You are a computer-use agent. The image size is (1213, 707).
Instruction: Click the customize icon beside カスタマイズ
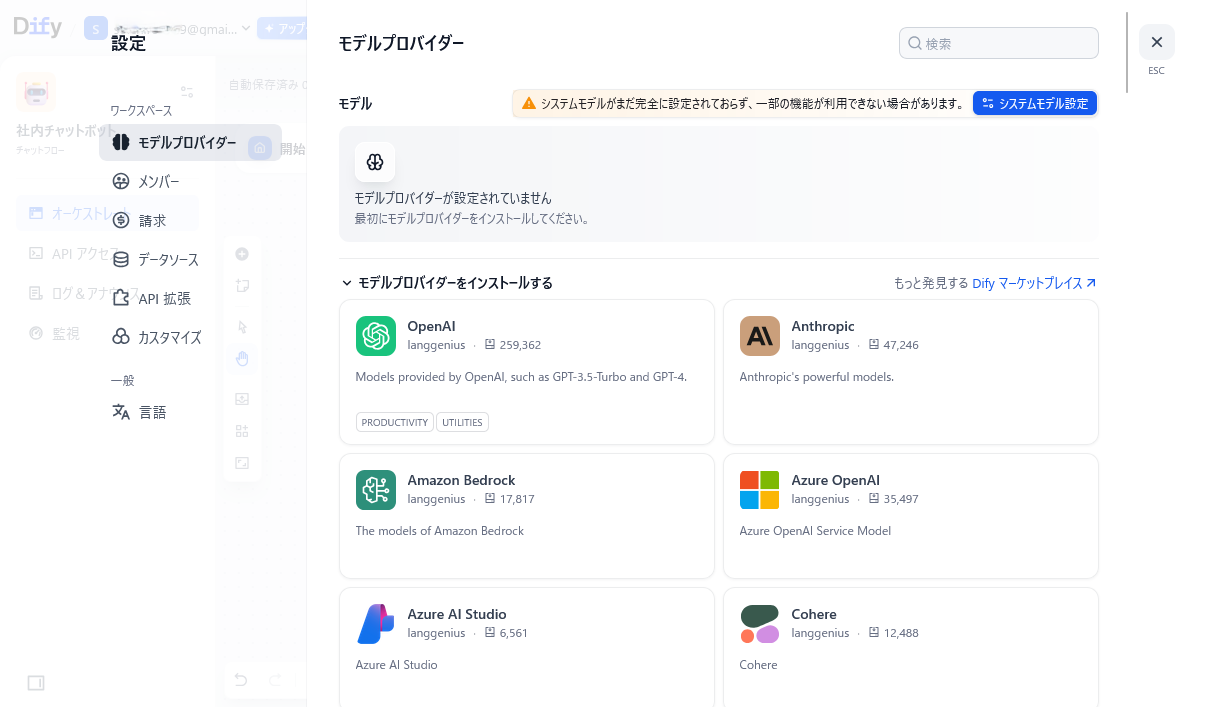pos(121,338)
